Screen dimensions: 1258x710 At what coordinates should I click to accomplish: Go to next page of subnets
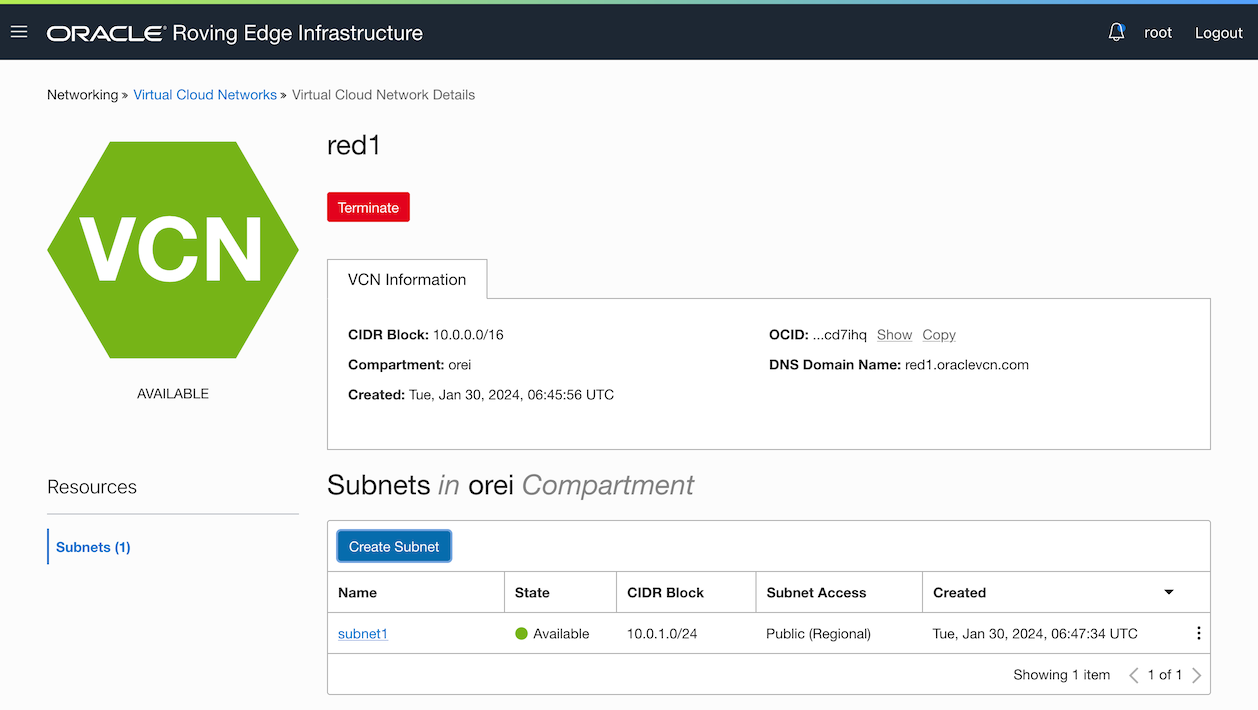1197,675
